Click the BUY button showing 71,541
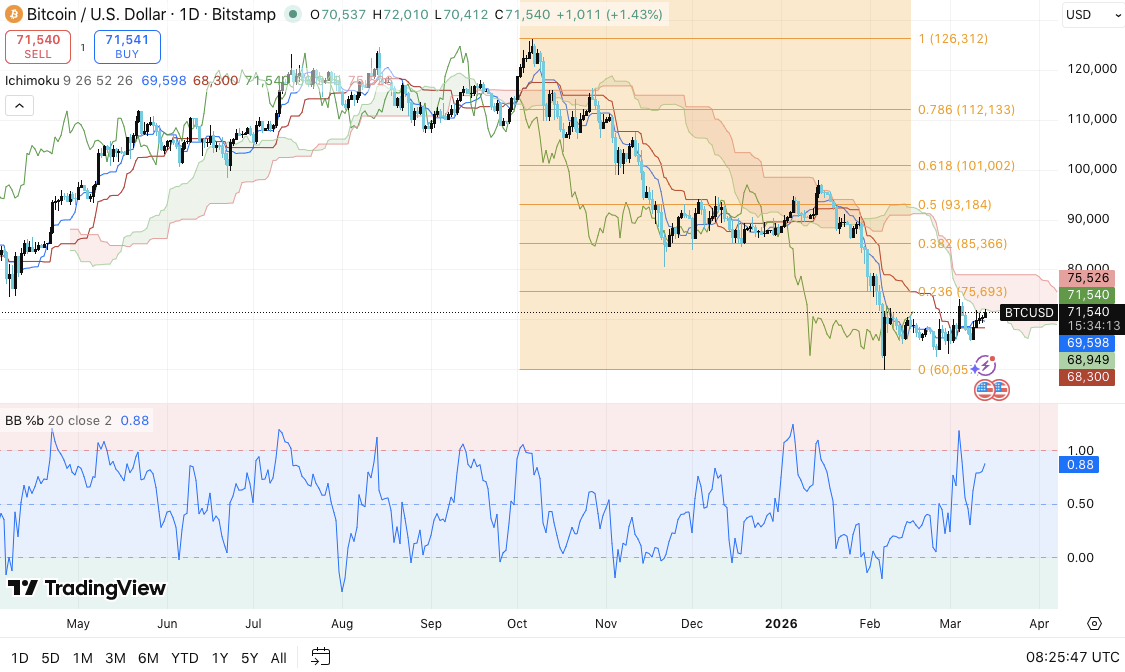Viewport: 1125px width, 672px height. click(x=126, y=46)
